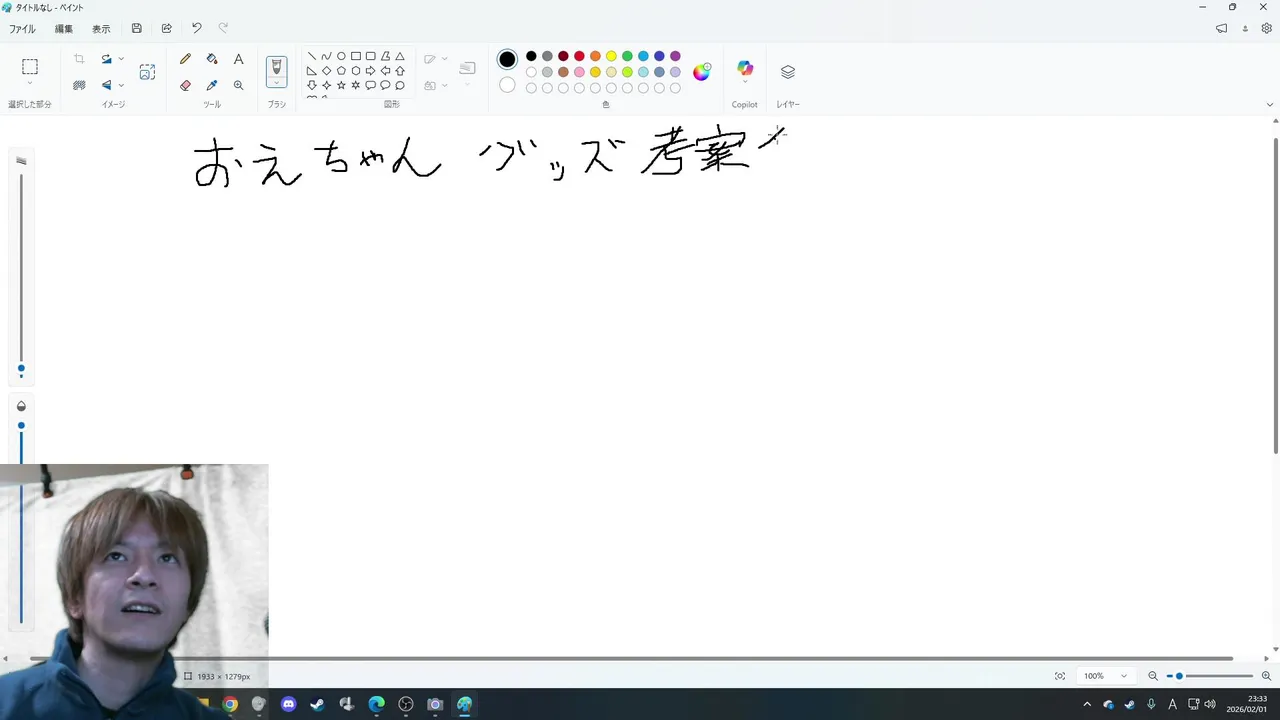Pick the purple color swatch
Image resolution: width=1280 pixels, height=720 pixels.
point(675,56)
